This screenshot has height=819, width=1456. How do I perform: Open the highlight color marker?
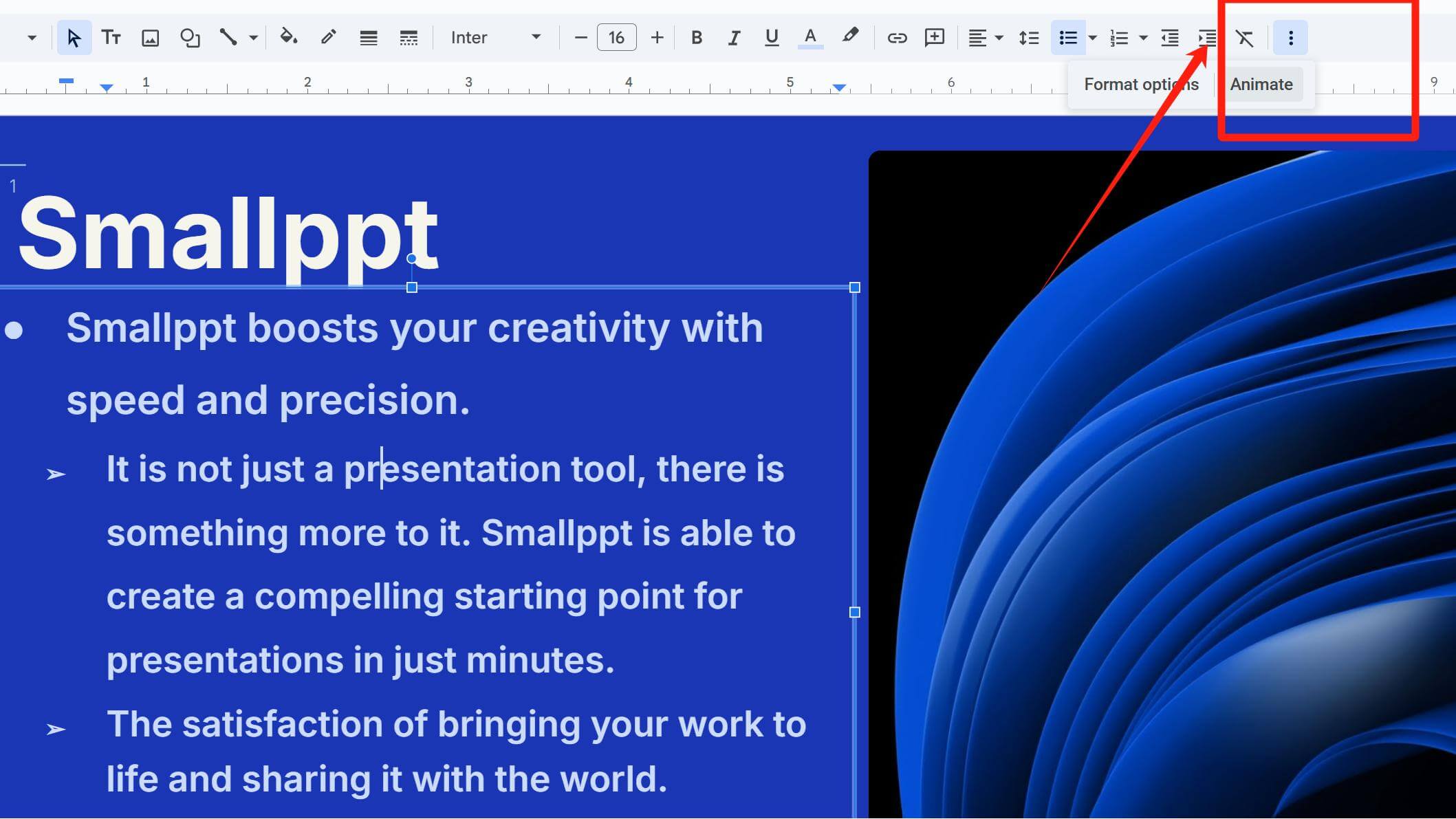pos(850,36)
